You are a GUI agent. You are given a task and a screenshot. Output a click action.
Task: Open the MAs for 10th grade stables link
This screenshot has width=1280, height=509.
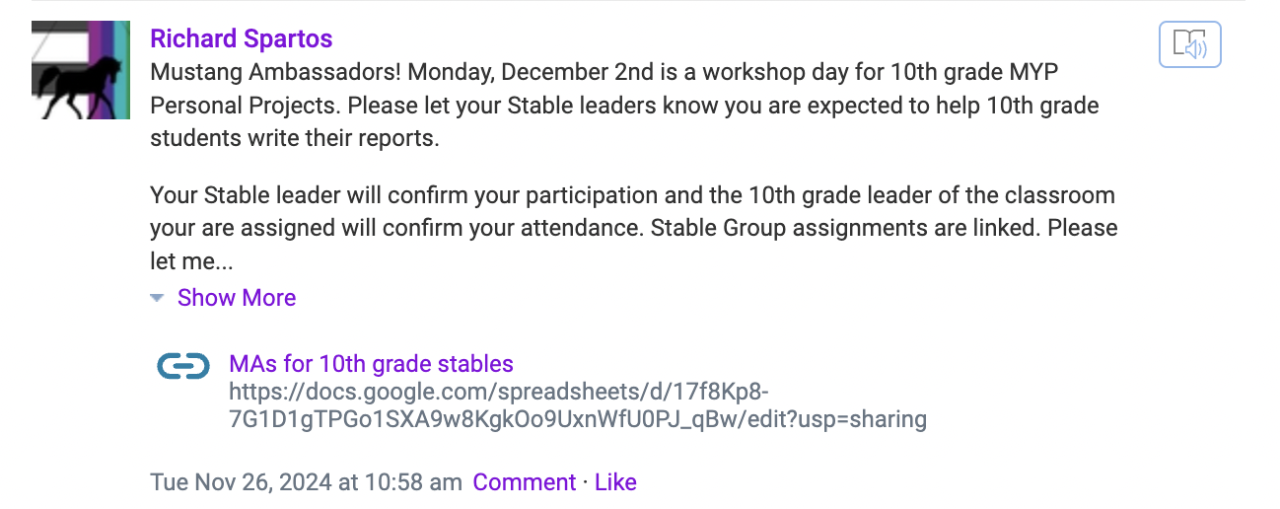click(371, 364)
